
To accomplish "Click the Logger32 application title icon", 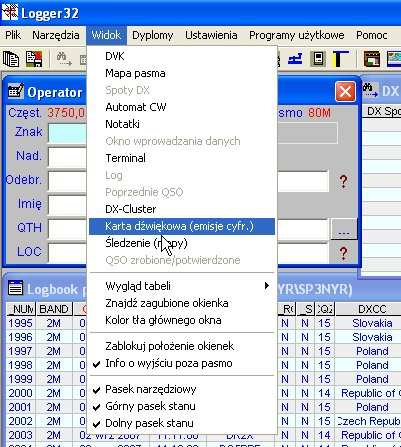I will 9,13.
